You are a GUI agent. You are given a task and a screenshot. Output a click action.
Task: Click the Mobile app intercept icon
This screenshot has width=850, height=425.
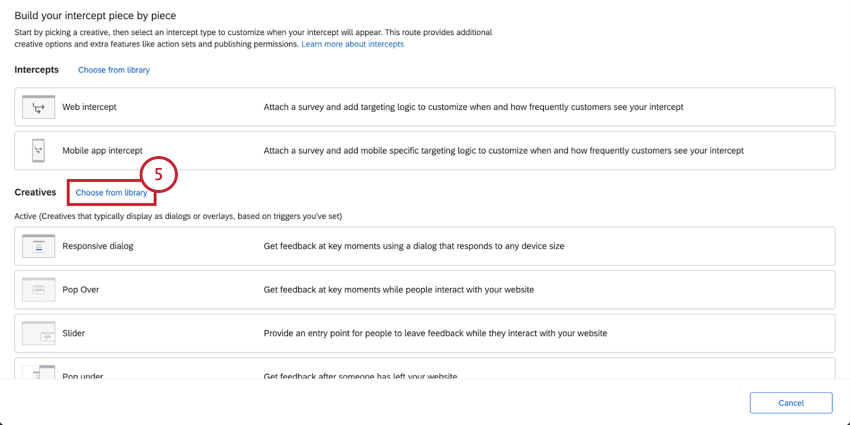(38, 150)
